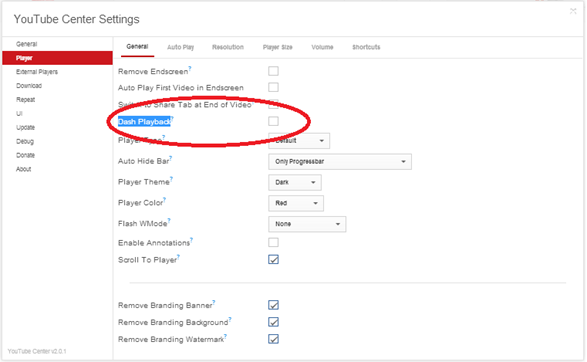Image resolution: width=587 pixels, height=362 pixels.
Task: Open the Download section in sidebar
Action: pos(29,86)
